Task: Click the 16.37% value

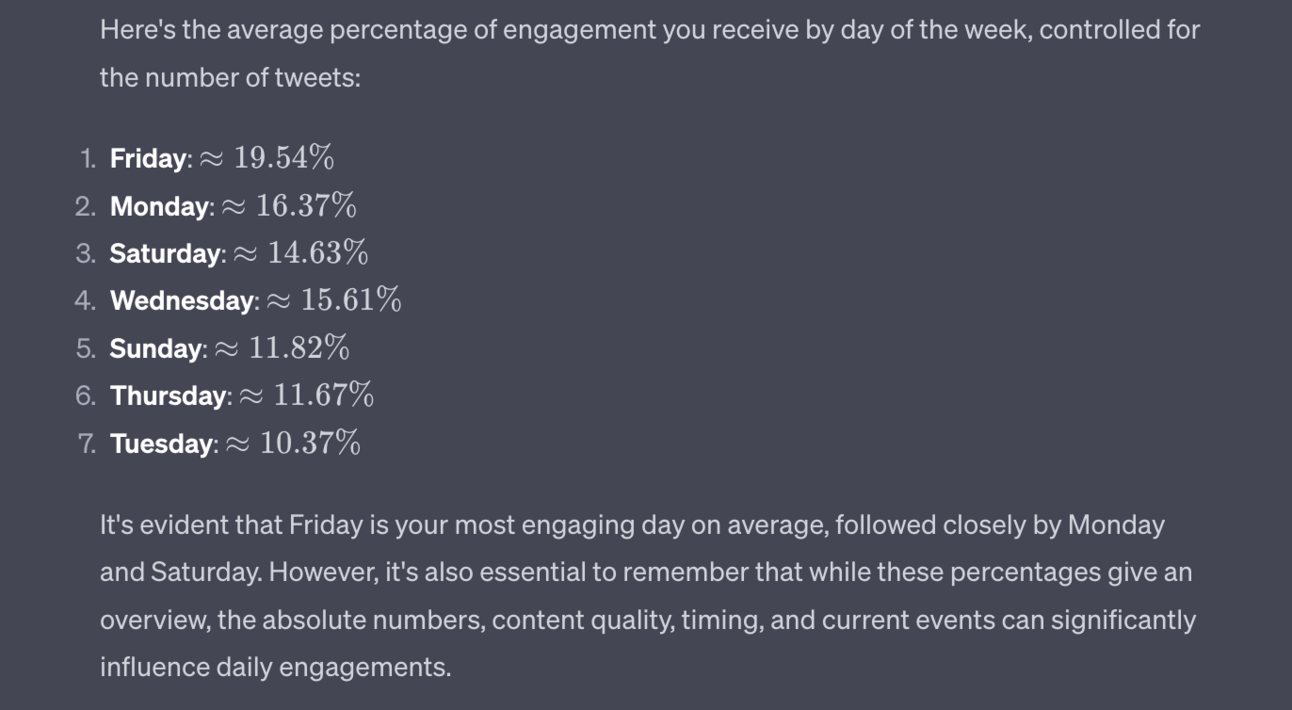Action: pyautogui.click(x=306, y=206)
